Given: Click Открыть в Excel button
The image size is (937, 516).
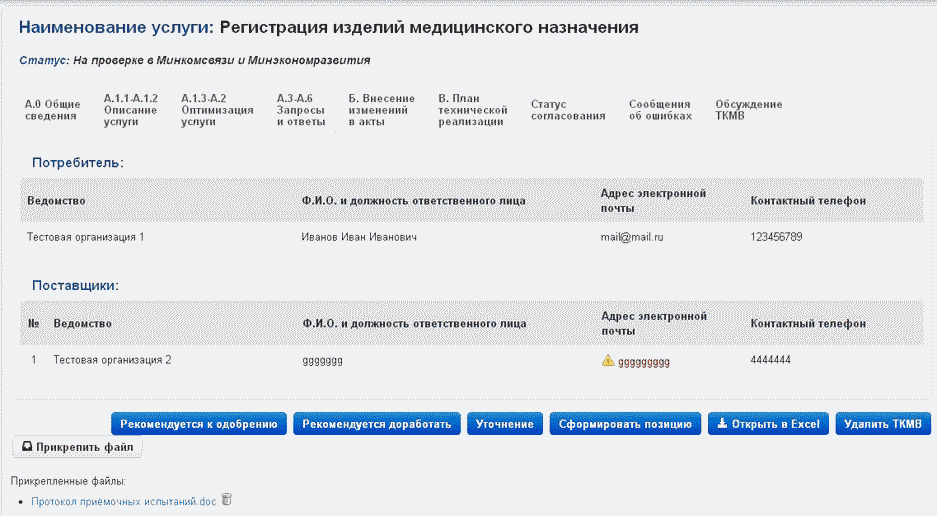Looking at the screenshot, I should click(x=768, y=424).
